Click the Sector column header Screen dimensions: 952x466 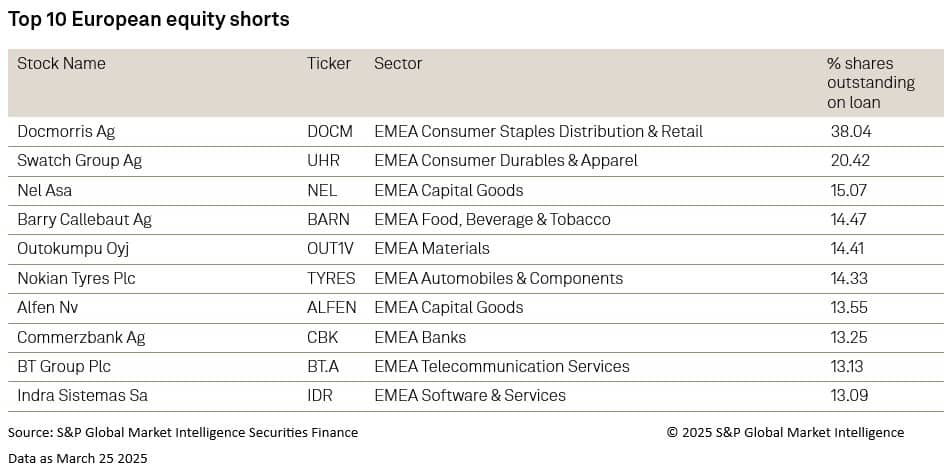(x=398, y=63)
